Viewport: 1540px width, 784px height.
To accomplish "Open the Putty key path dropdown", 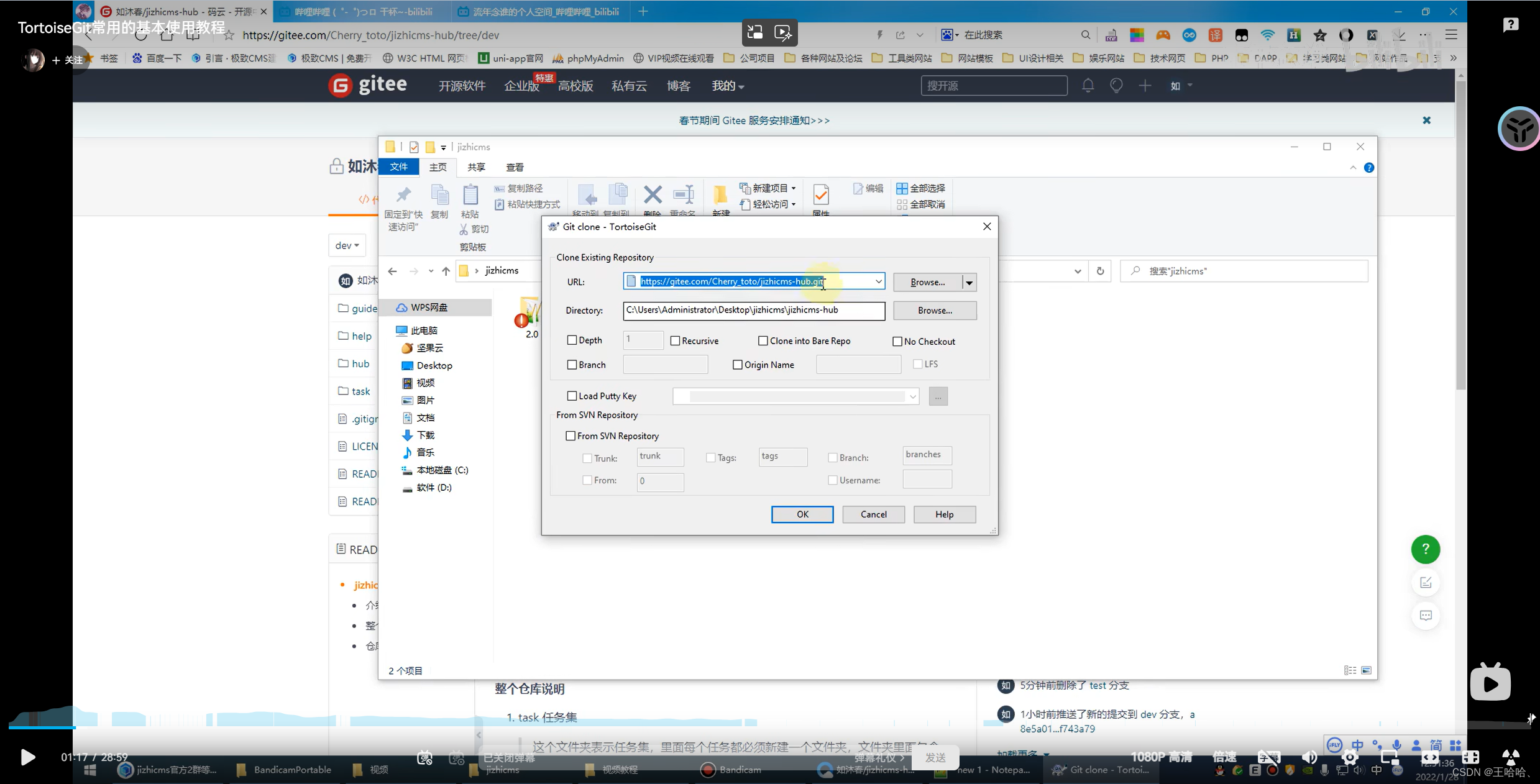I will pyautogui.click(x=912, y=396).
